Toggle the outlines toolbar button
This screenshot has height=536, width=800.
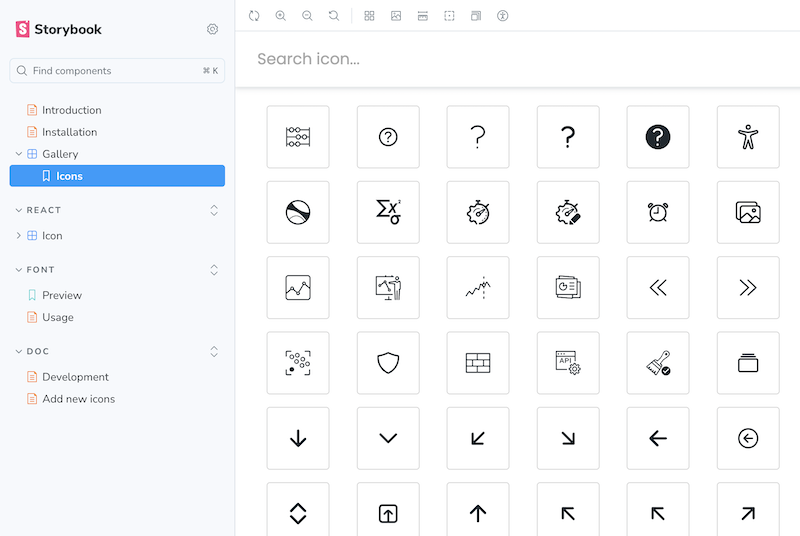click(x=449, y=16)
